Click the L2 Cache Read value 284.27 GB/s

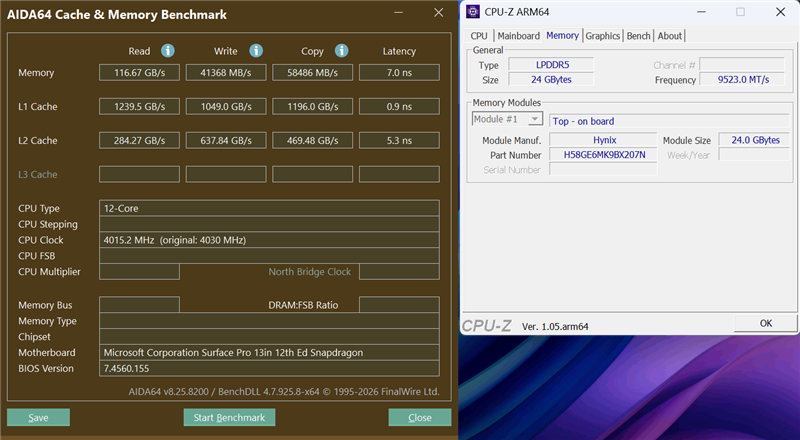pyautogui.click(x=139, y=140)
